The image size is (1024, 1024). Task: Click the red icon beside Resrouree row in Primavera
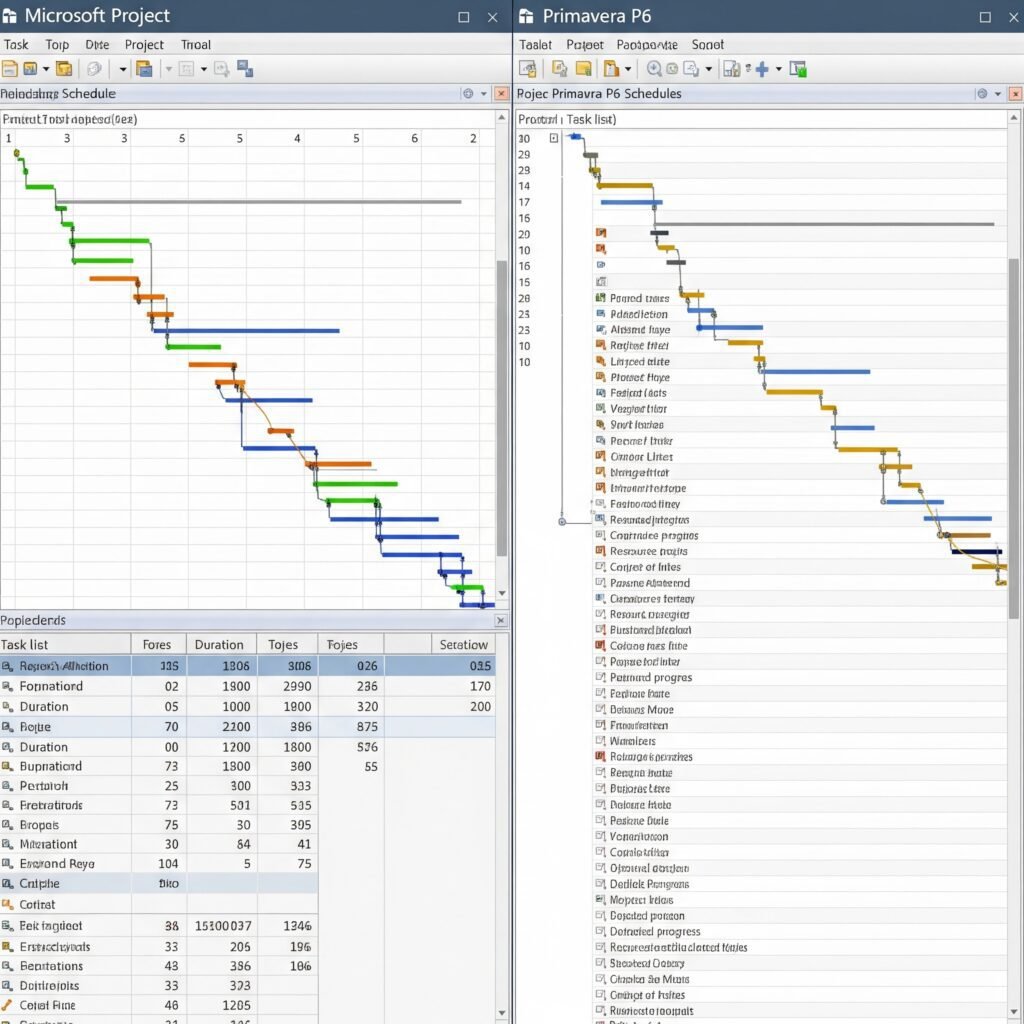tap(601, 551)
